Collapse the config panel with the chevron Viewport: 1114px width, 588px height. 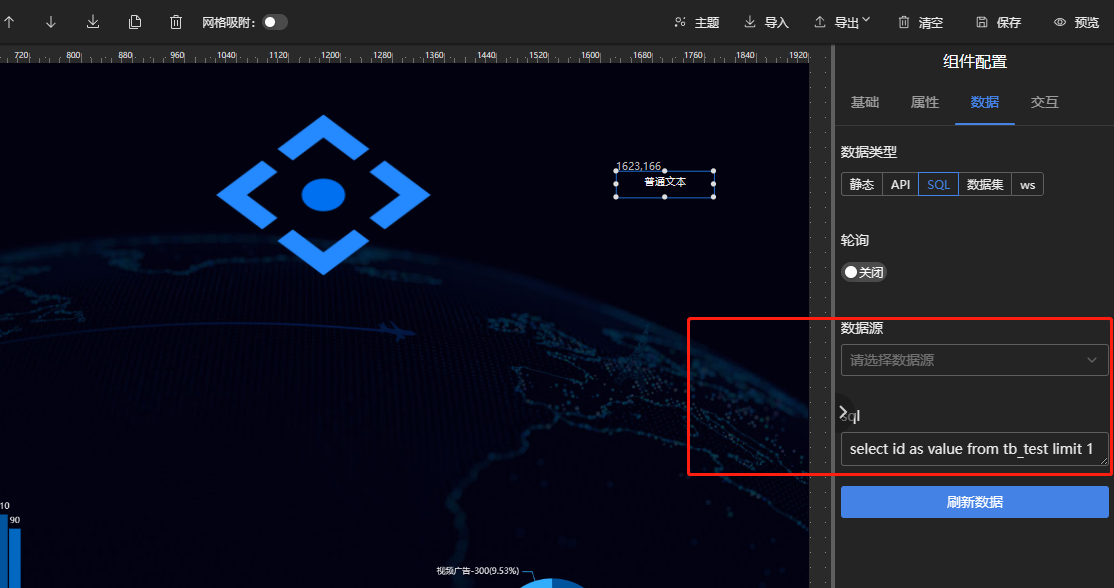click(843, 411)
